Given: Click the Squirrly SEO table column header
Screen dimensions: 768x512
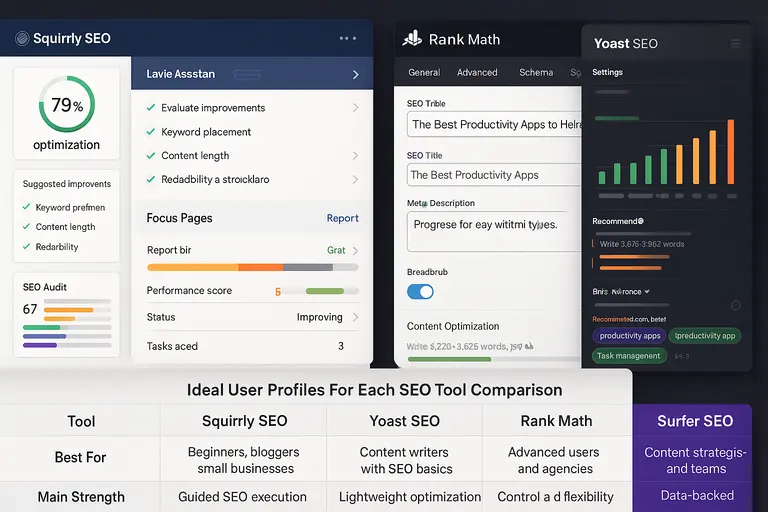Looking at the screenshot, I should coord(244,421).
